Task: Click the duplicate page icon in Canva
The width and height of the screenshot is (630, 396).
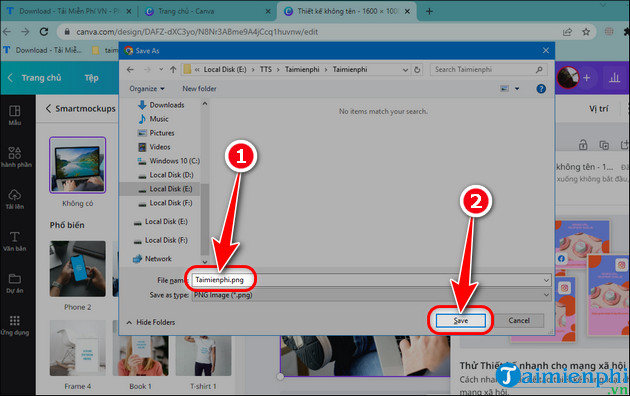Action: [x=603, y=145]
